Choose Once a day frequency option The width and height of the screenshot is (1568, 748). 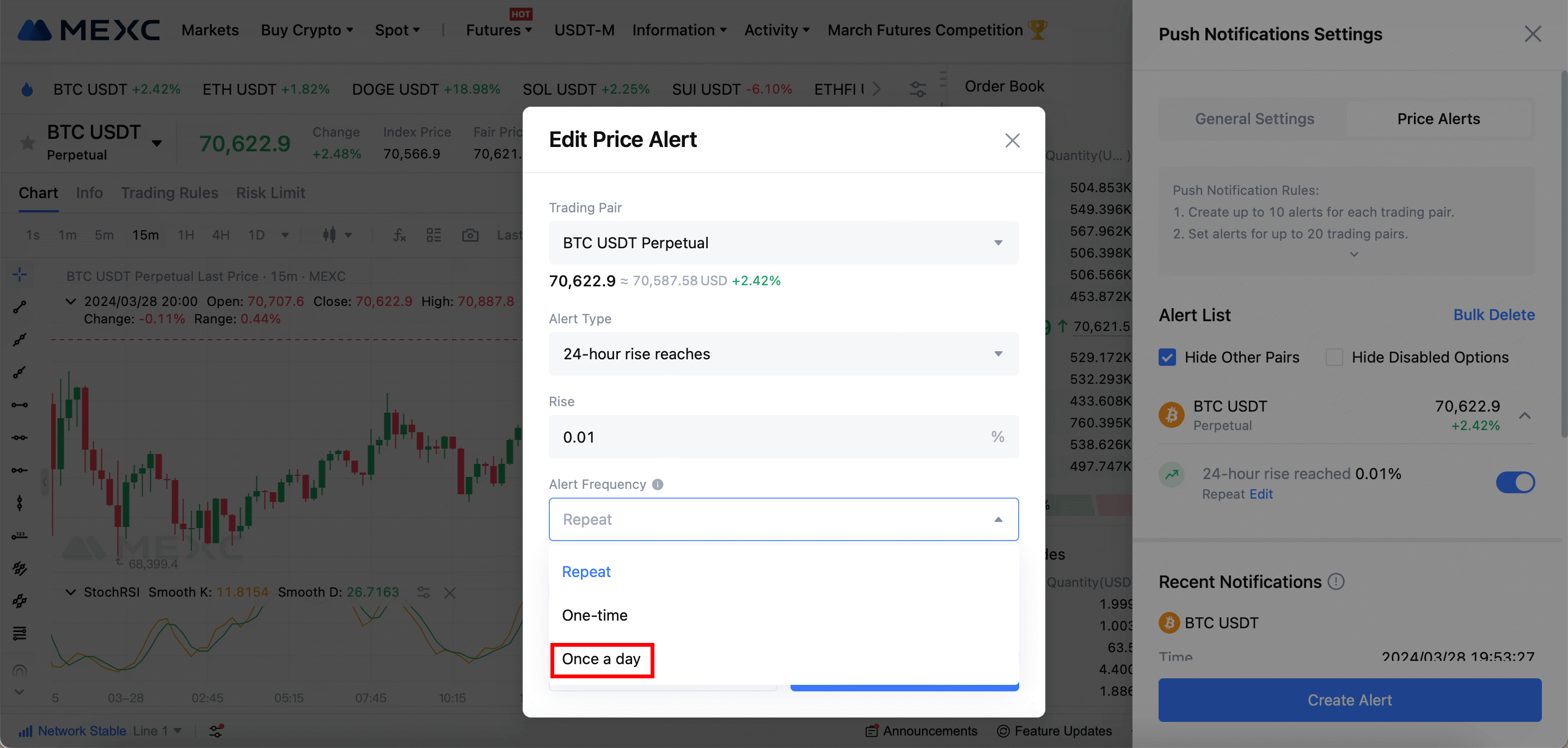[601, 659]
